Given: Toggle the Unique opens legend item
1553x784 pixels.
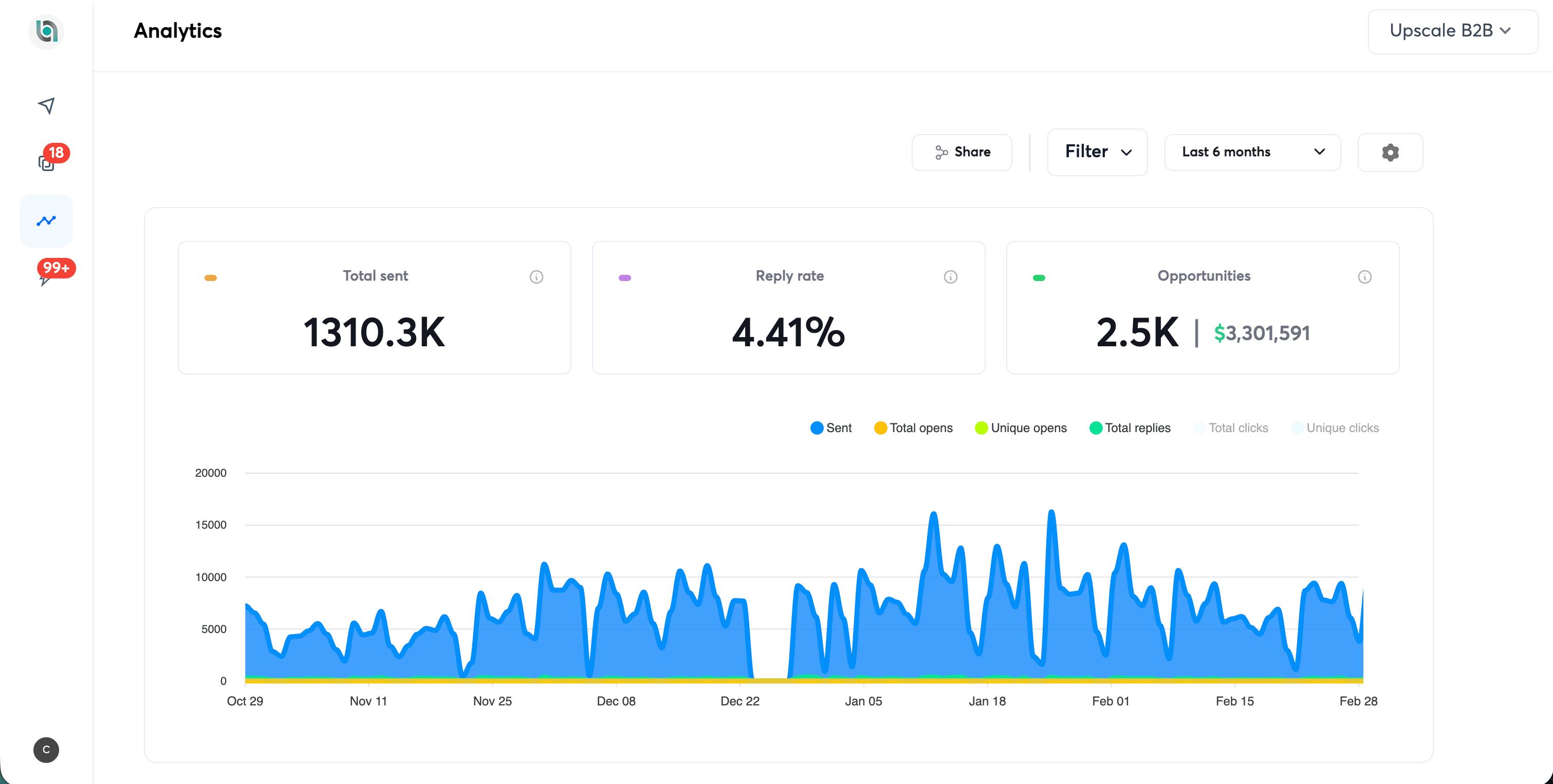Looking at the screenshot, I should 1021,428.
